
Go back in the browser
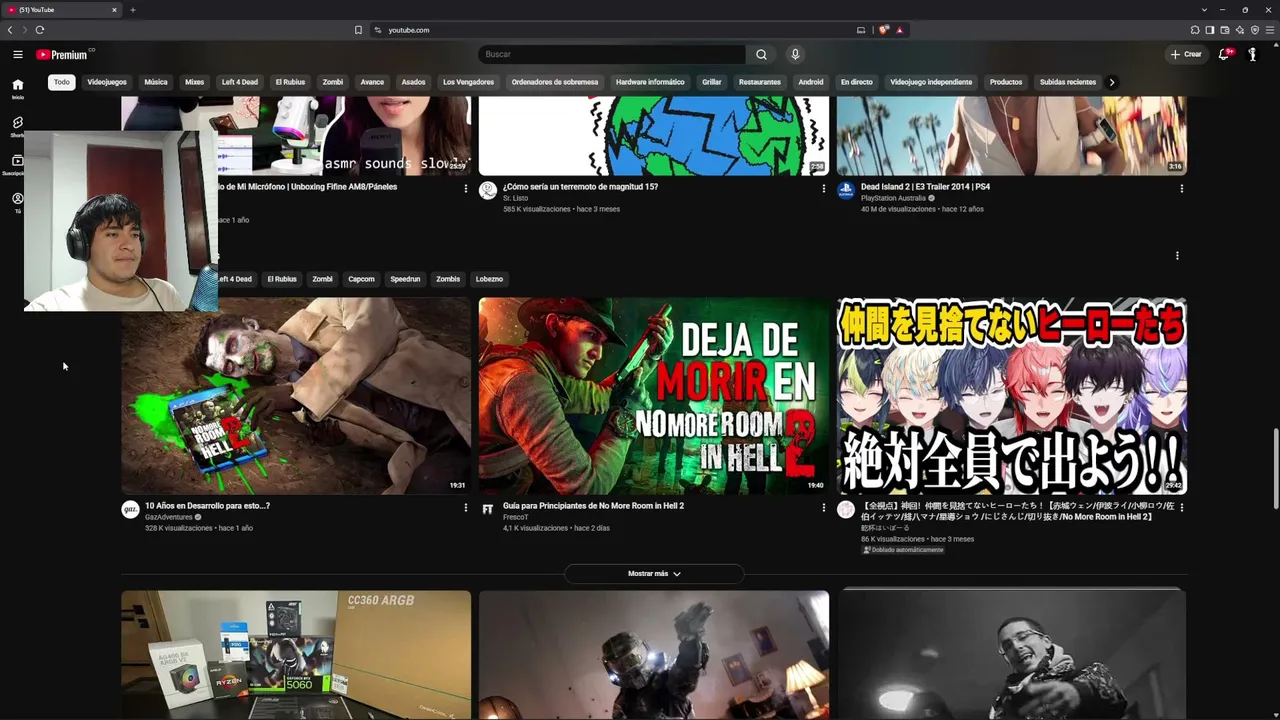click(10, 30)
